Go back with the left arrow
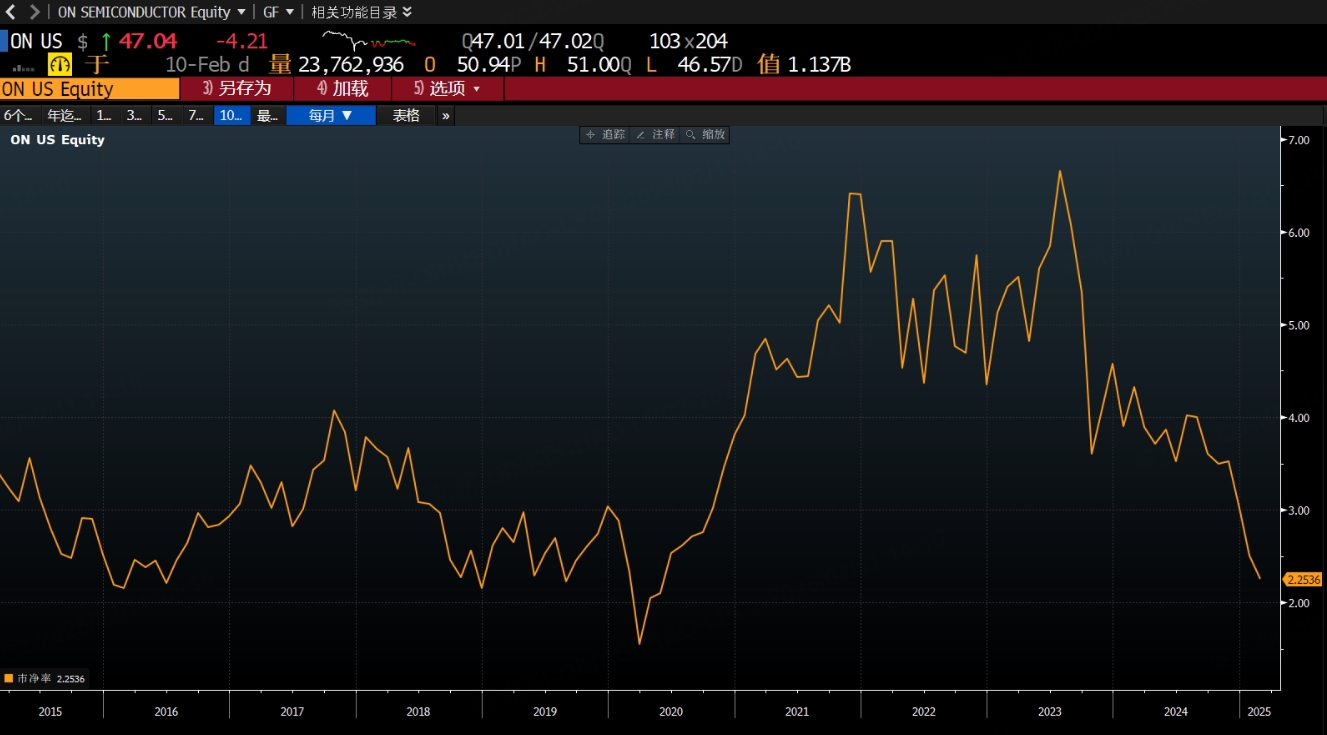 [11, 12]
